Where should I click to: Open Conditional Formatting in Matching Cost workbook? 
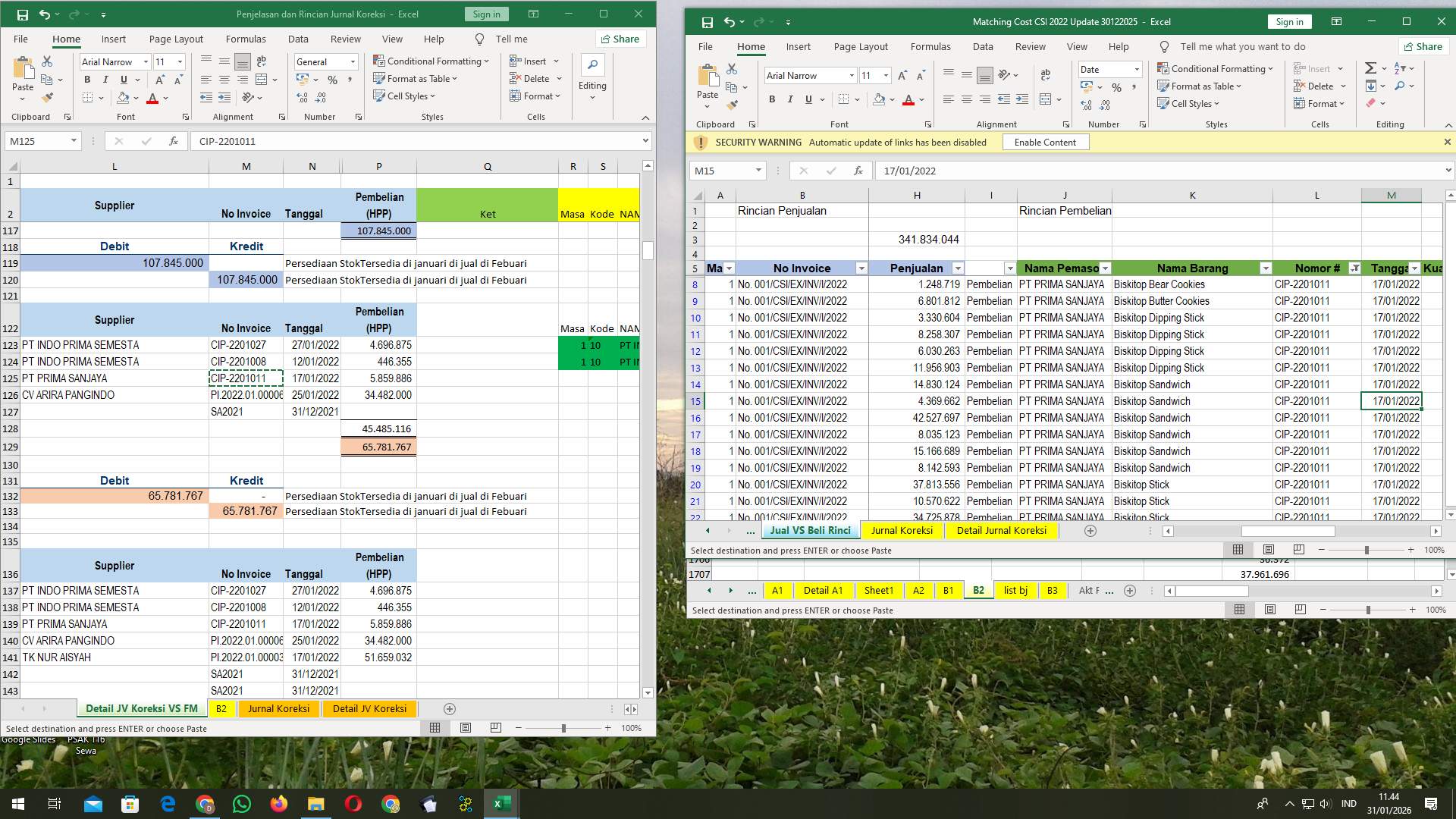pyautogui.click(x=1216, y=68)
